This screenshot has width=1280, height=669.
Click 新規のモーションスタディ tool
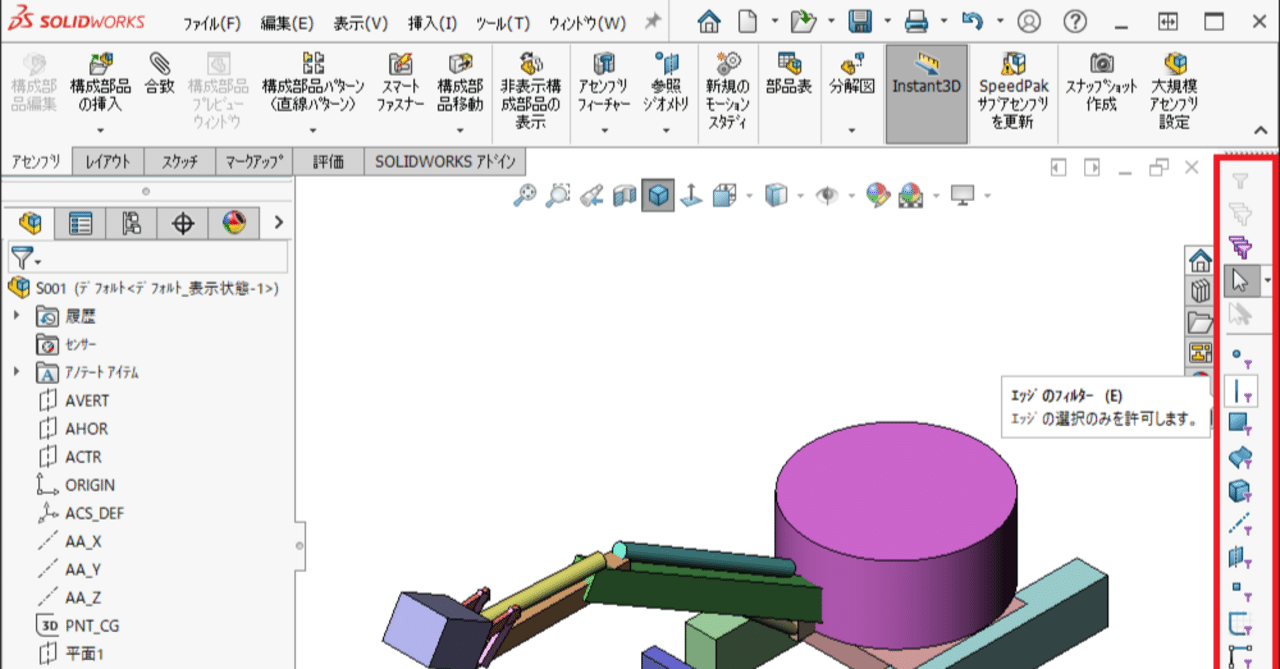pyautogui.click(x=728, y=92)
